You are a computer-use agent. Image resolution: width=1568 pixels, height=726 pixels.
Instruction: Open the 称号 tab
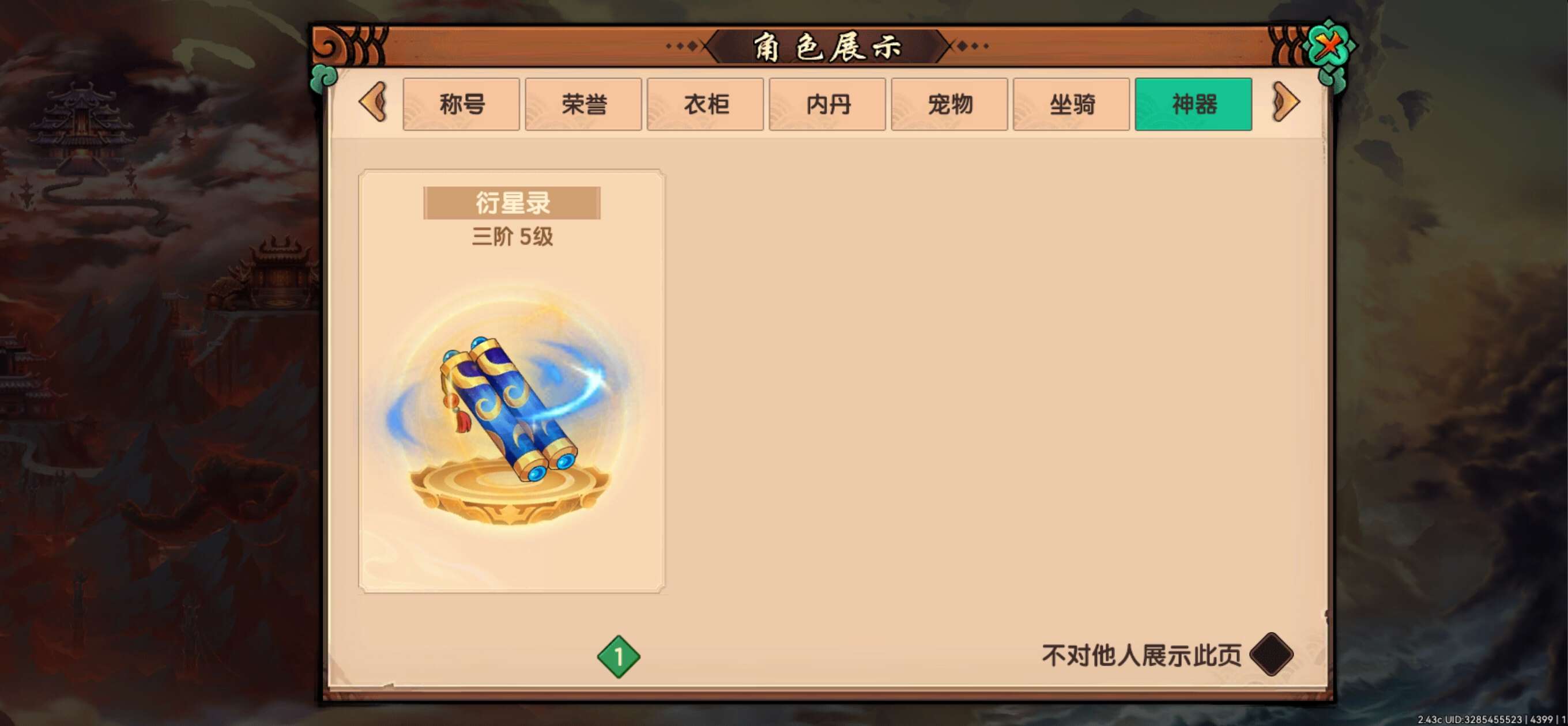(x=461, y=104)
